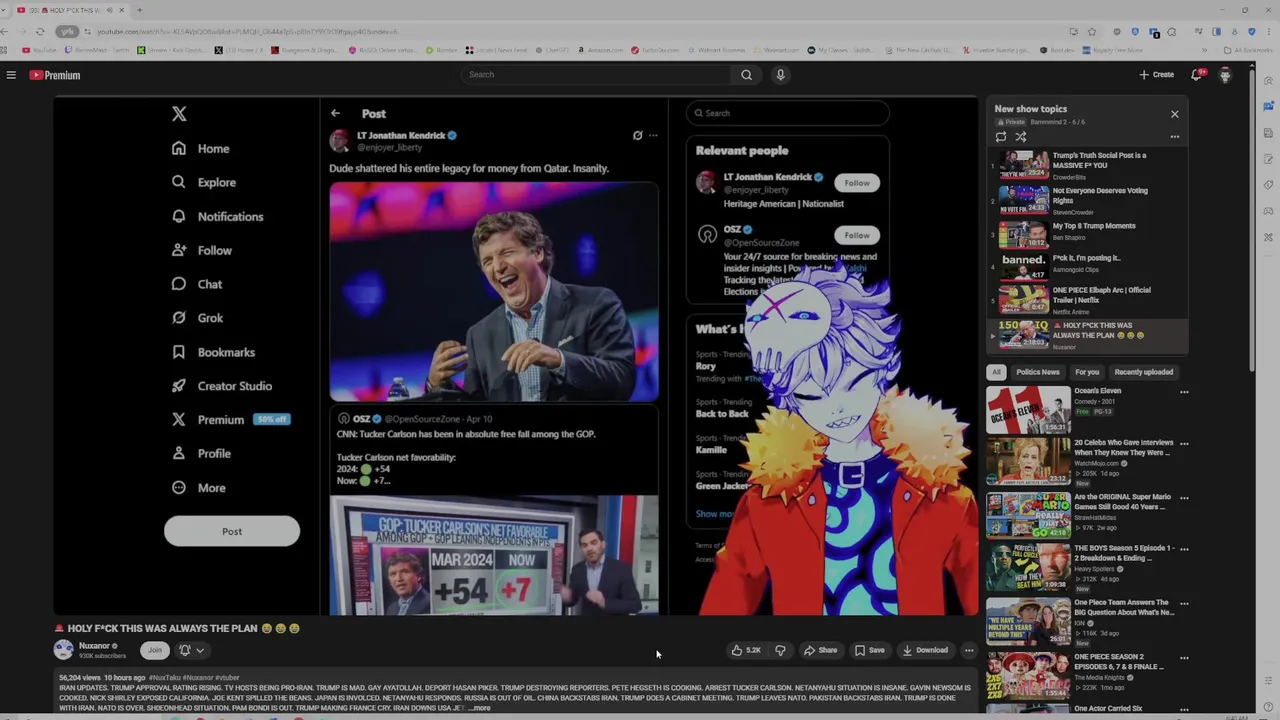
Task: Bookmark this page with star icon
Action: pos(1092,32)
